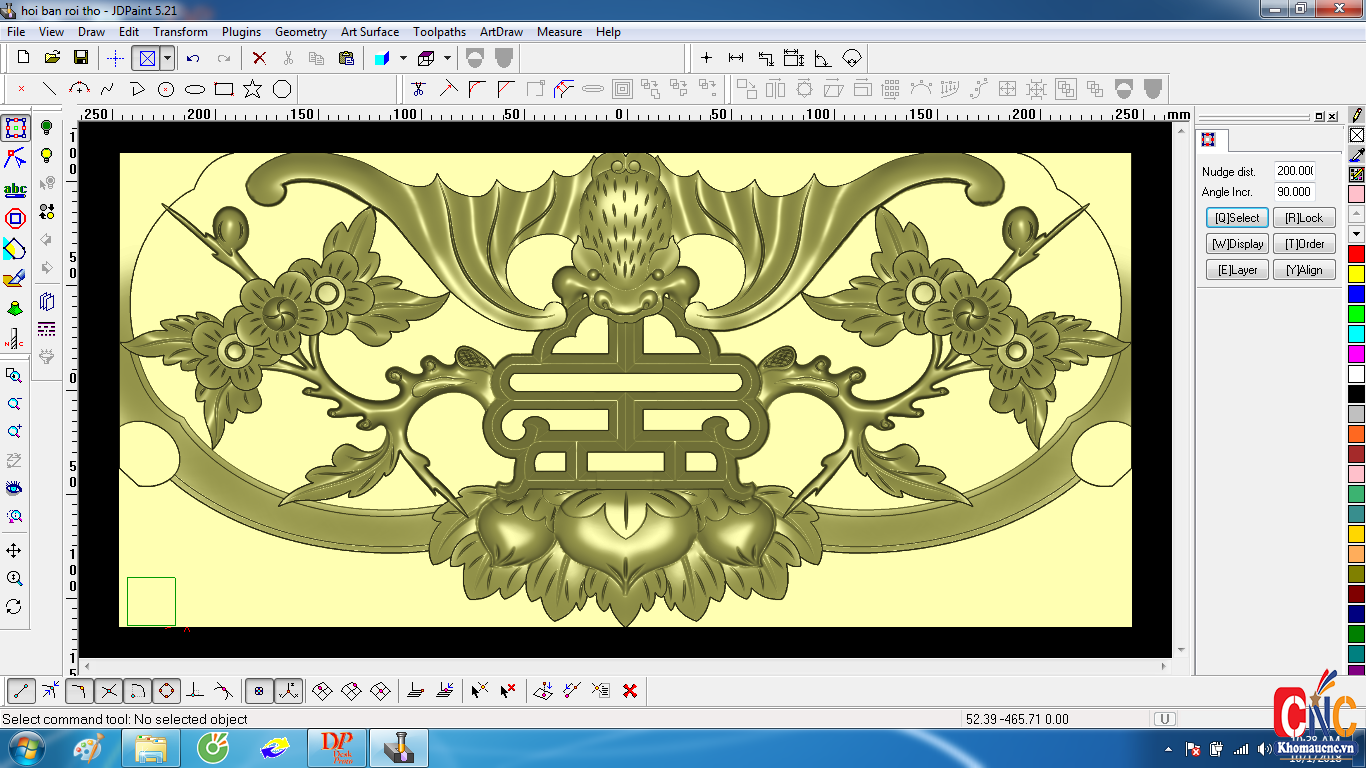The height and width of the screenshot is (768, 1366).
Task: Select the abc text tool
Action: click(x=15, y=189)
